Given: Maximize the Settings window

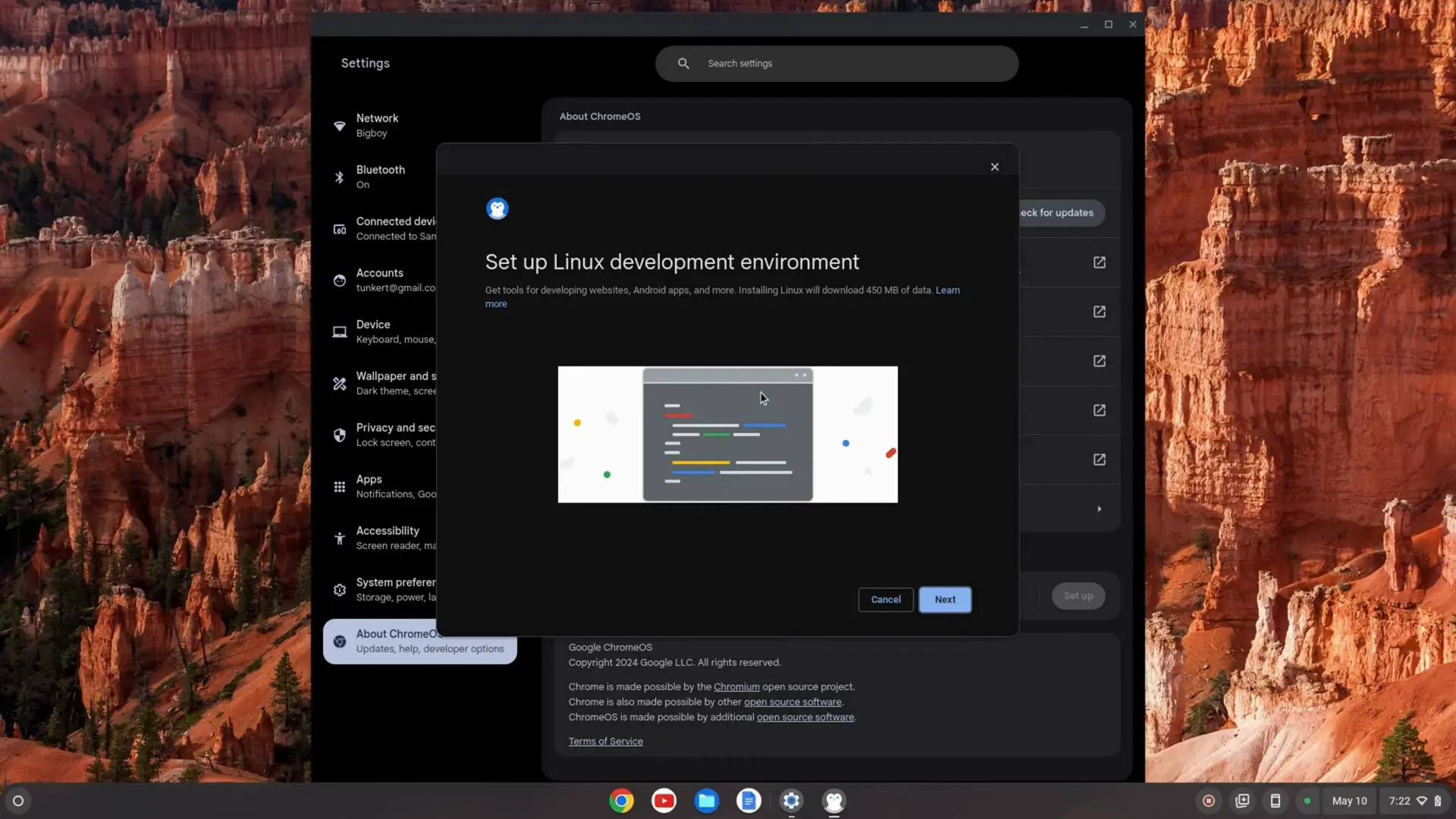Looking at the screenshot, I should pyautogui.click(x=1109, y=25).
